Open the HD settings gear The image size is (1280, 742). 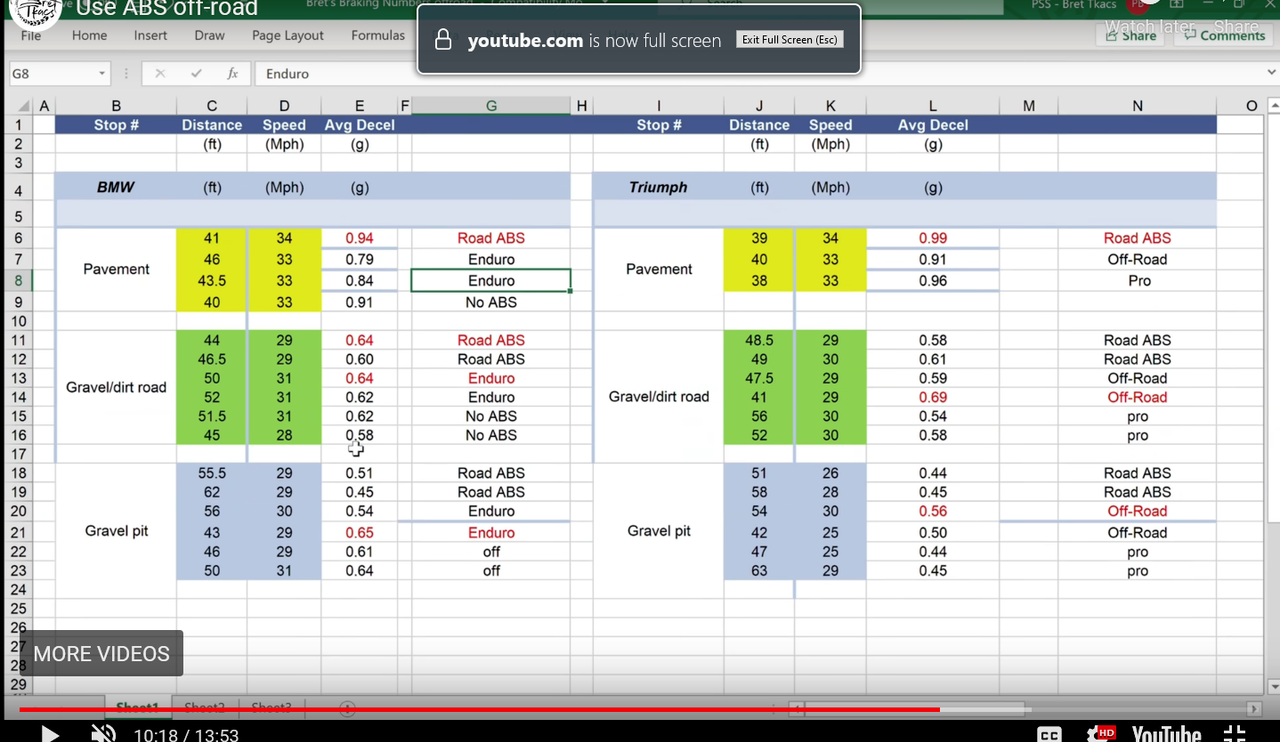[x=1100, y=734]
